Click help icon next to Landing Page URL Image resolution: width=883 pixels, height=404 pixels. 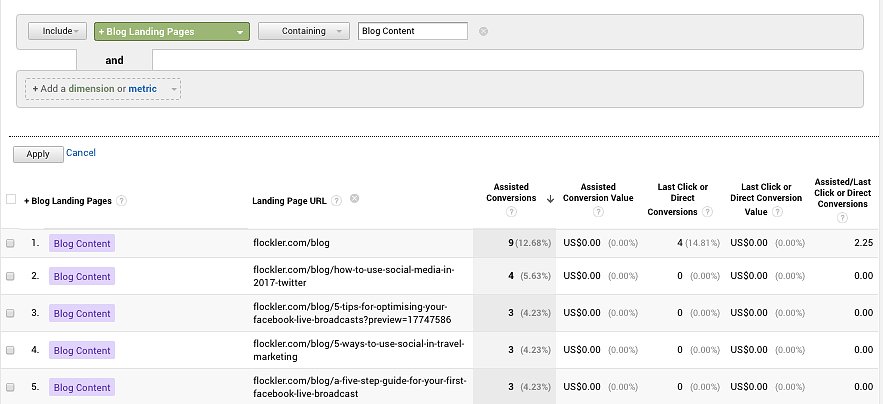(336, 201)
